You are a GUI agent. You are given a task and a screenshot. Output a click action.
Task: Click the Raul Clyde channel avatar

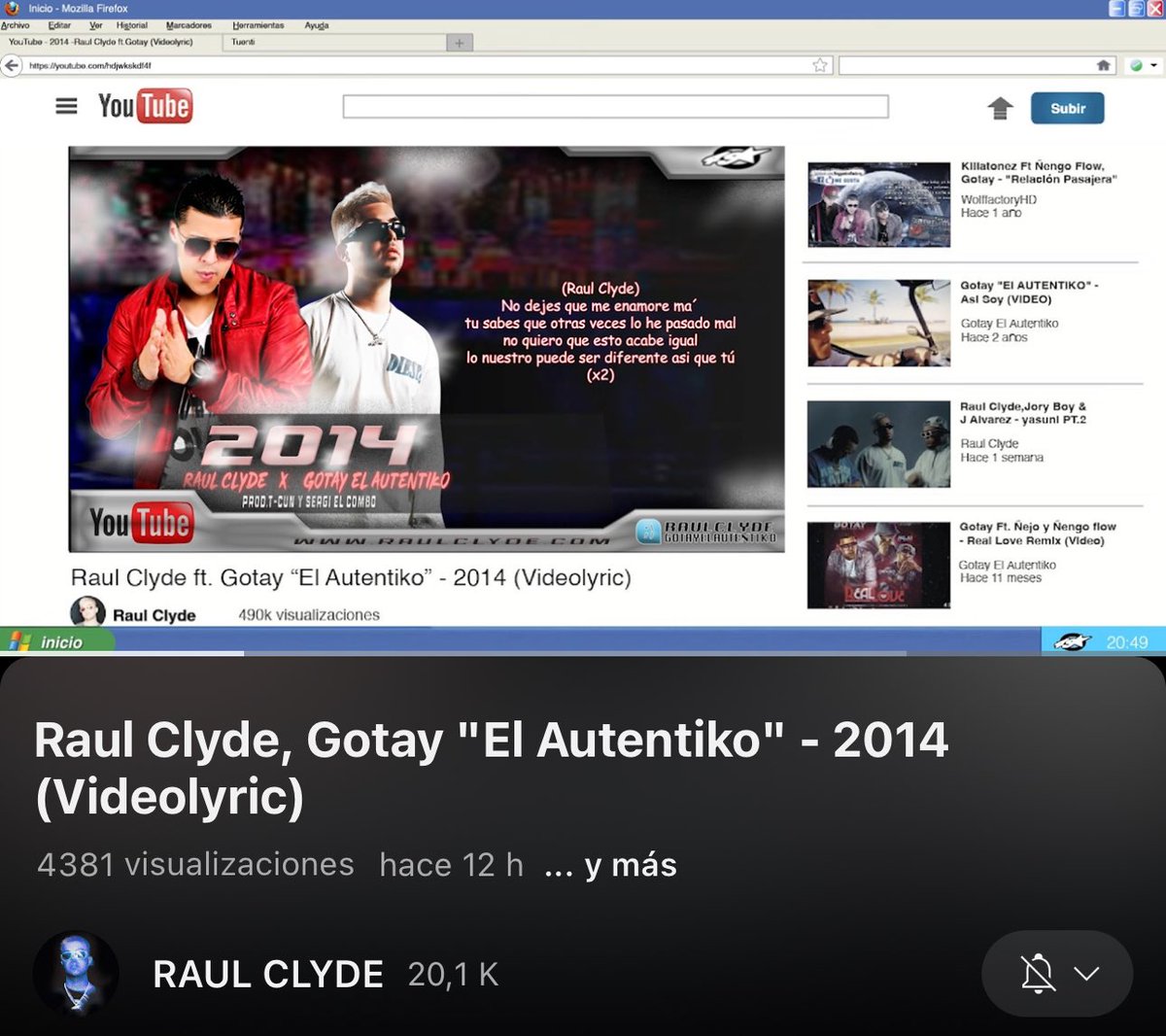point(87,612)
